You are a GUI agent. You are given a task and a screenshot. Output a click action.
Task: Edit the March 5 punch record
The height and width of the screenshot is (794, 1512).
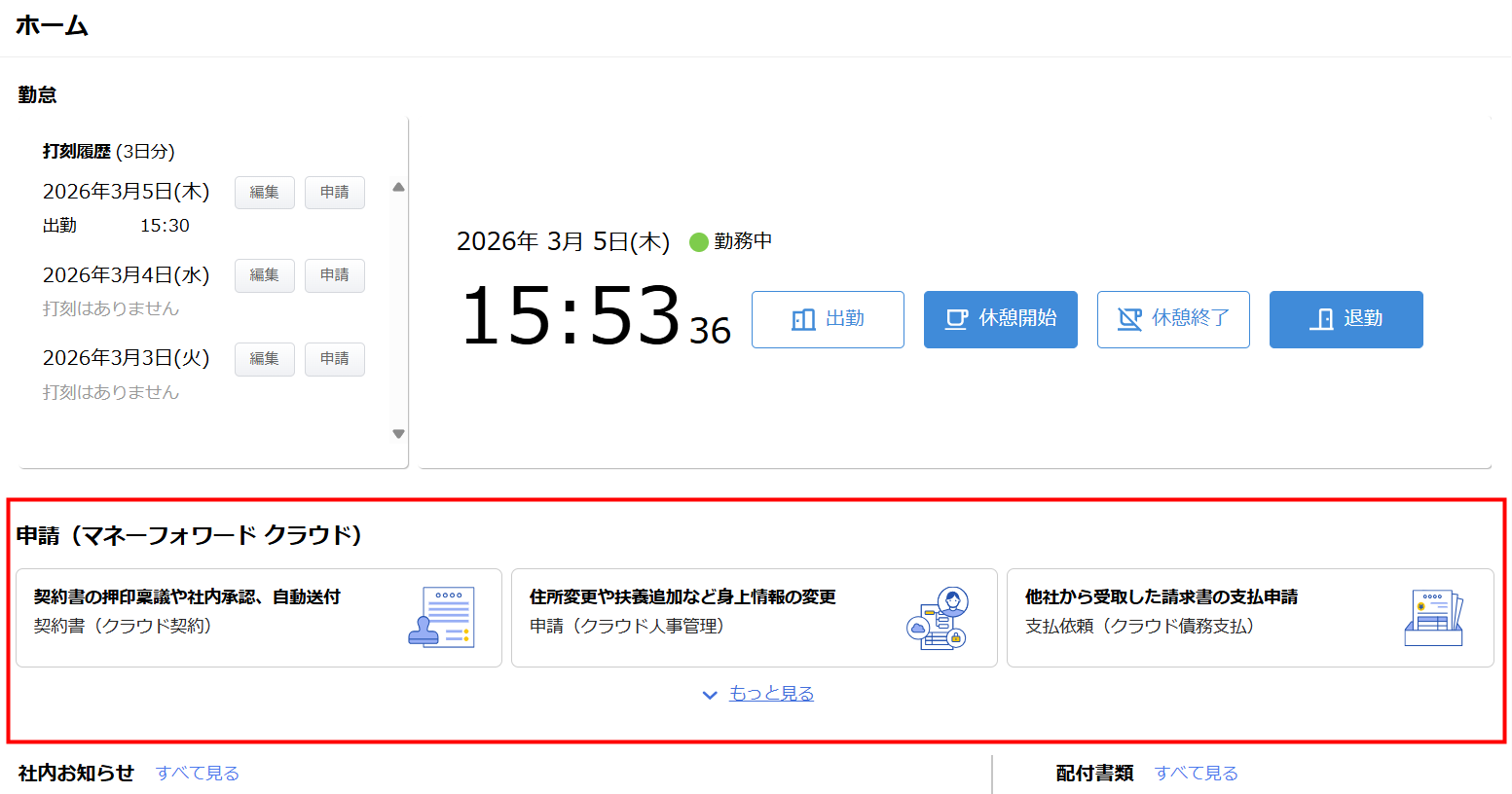coord(264,193)
